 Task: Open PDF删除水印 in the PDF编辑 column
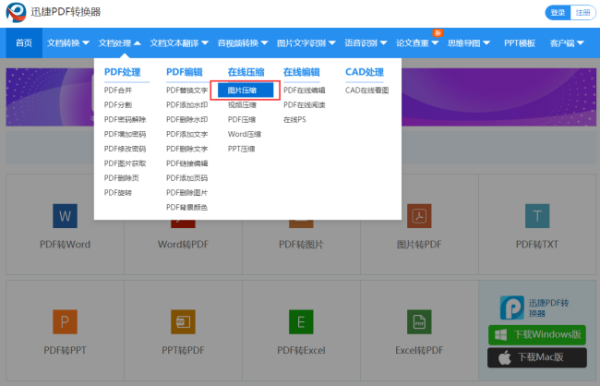click(x=187, y=119)
